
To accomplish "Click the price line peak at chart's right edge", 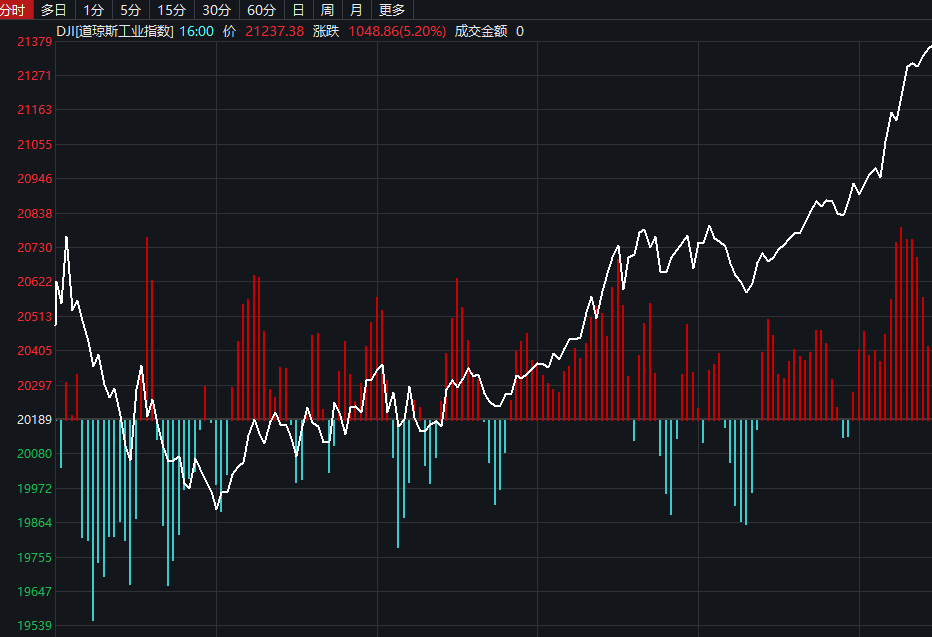I will tap(928, 46).
